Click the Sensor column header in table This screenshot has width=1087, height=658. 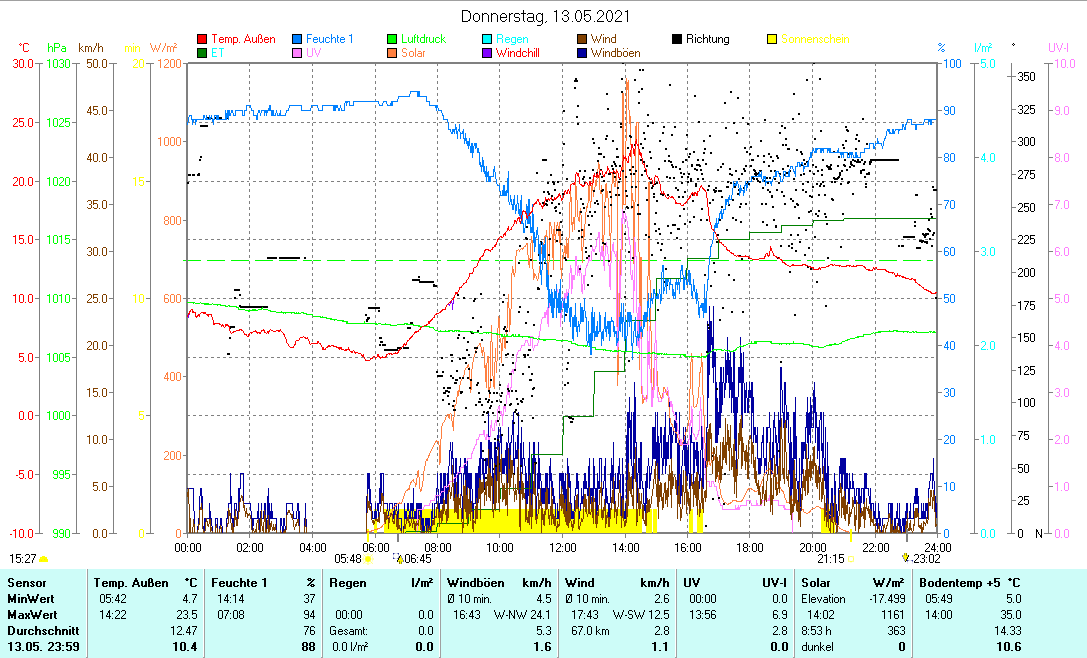point(25,583)
